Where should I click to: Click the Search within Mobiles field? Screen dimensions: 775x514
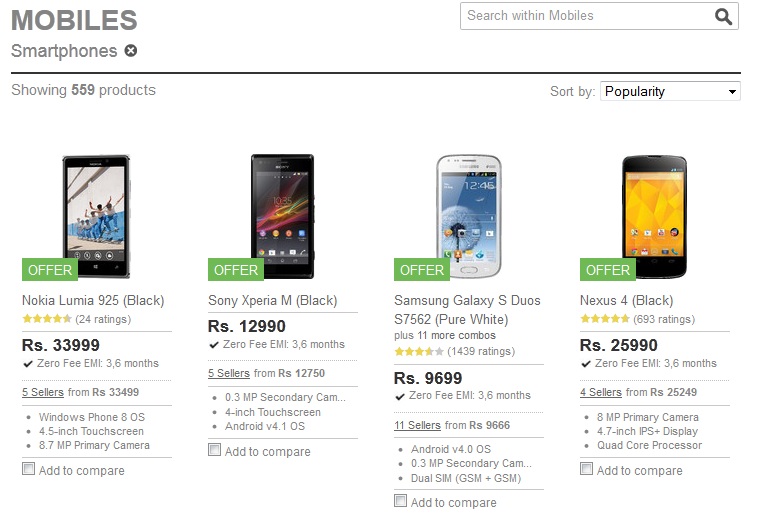[585, 16]
